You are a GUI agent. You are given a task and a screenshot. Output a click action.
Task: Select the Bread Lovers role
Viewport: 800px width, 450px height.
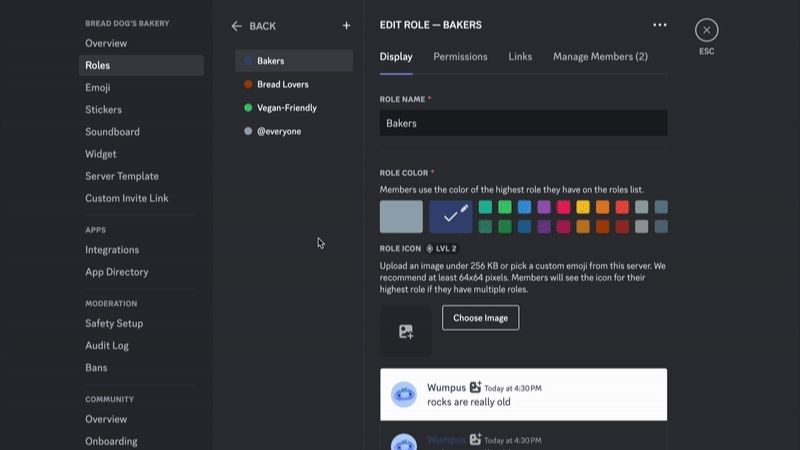pos(282,85)
